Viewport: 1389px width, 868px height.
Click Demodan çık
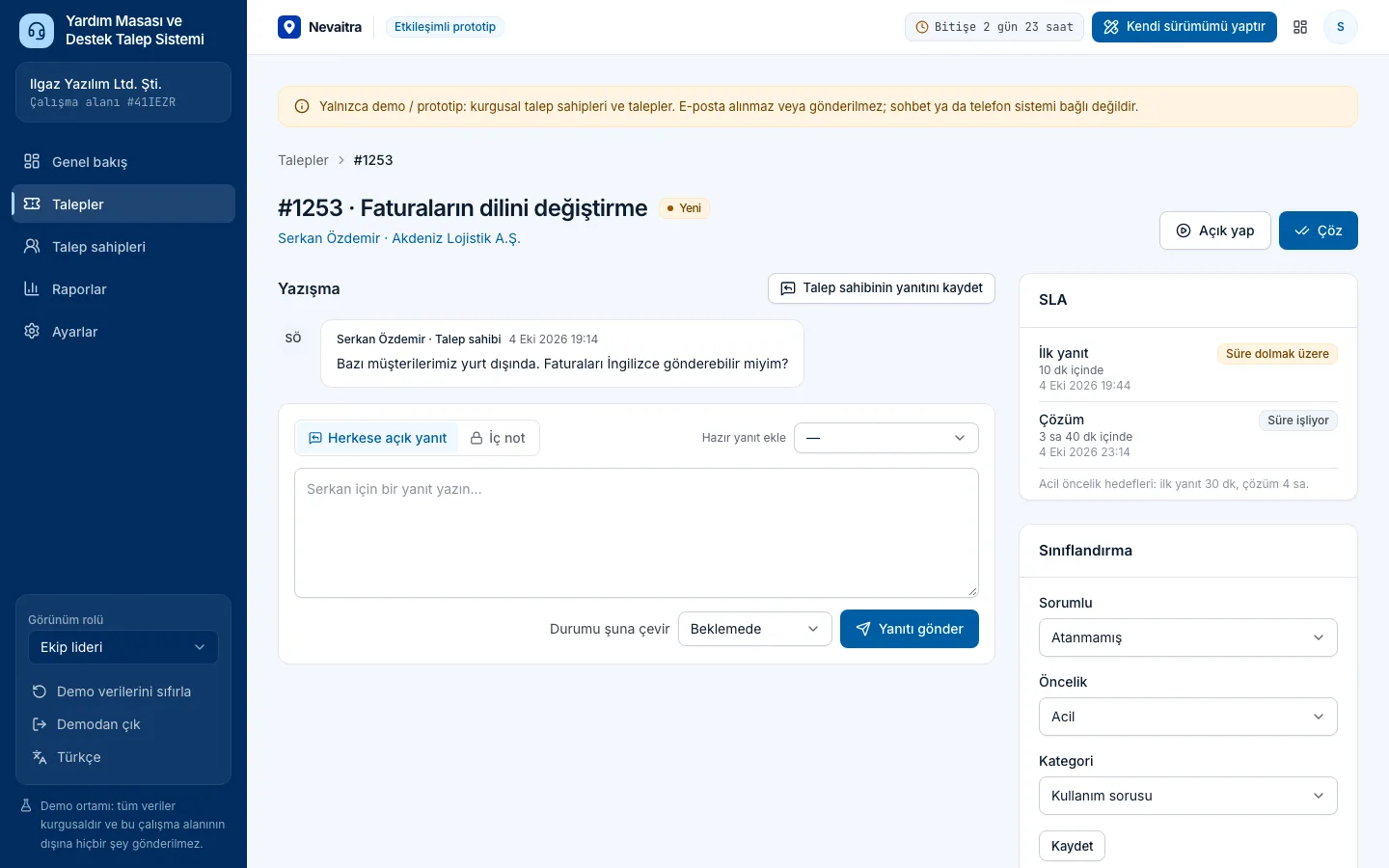point(123,724)
